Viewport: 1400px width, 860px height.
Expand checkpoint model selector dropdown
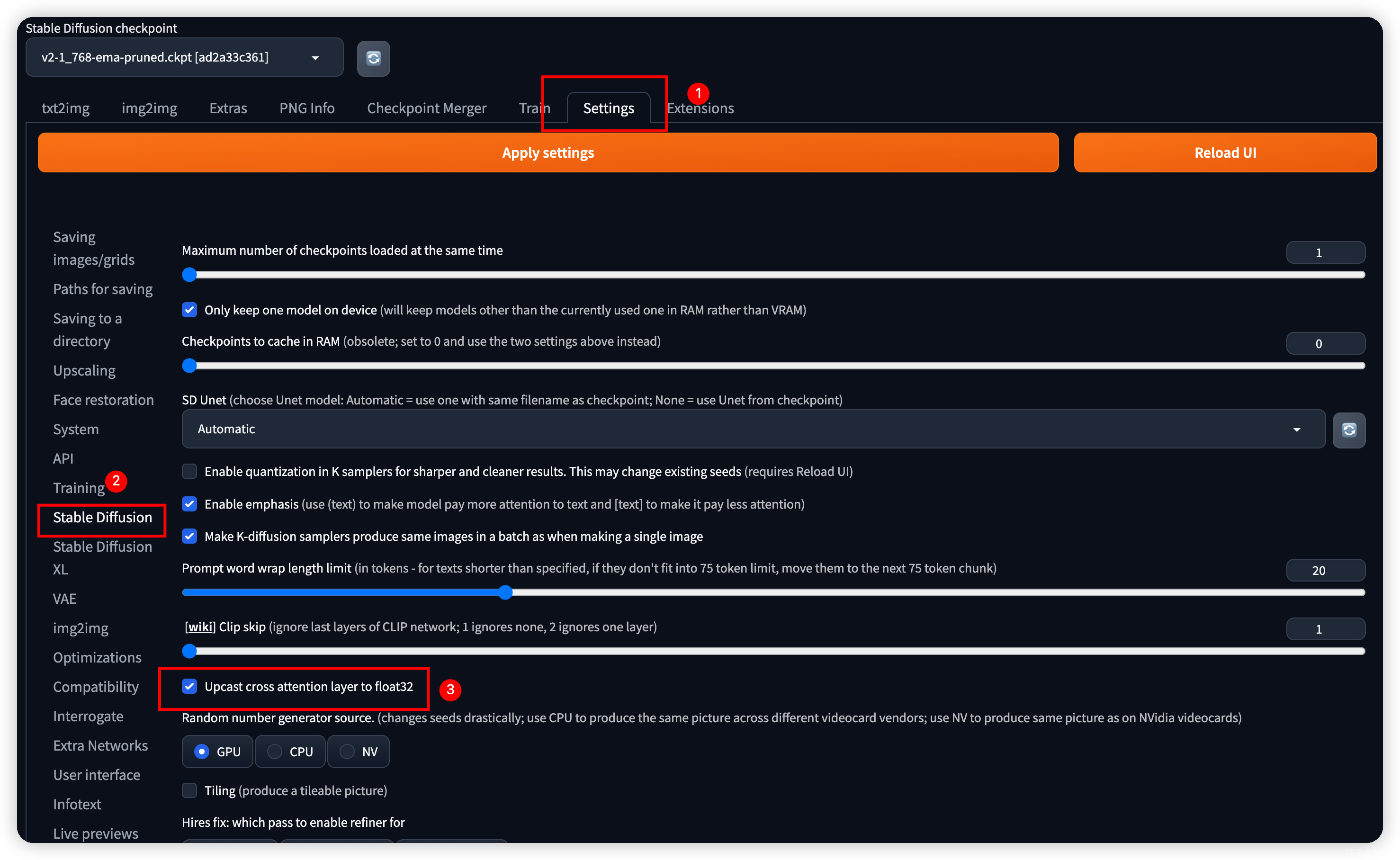click(318, 57)
